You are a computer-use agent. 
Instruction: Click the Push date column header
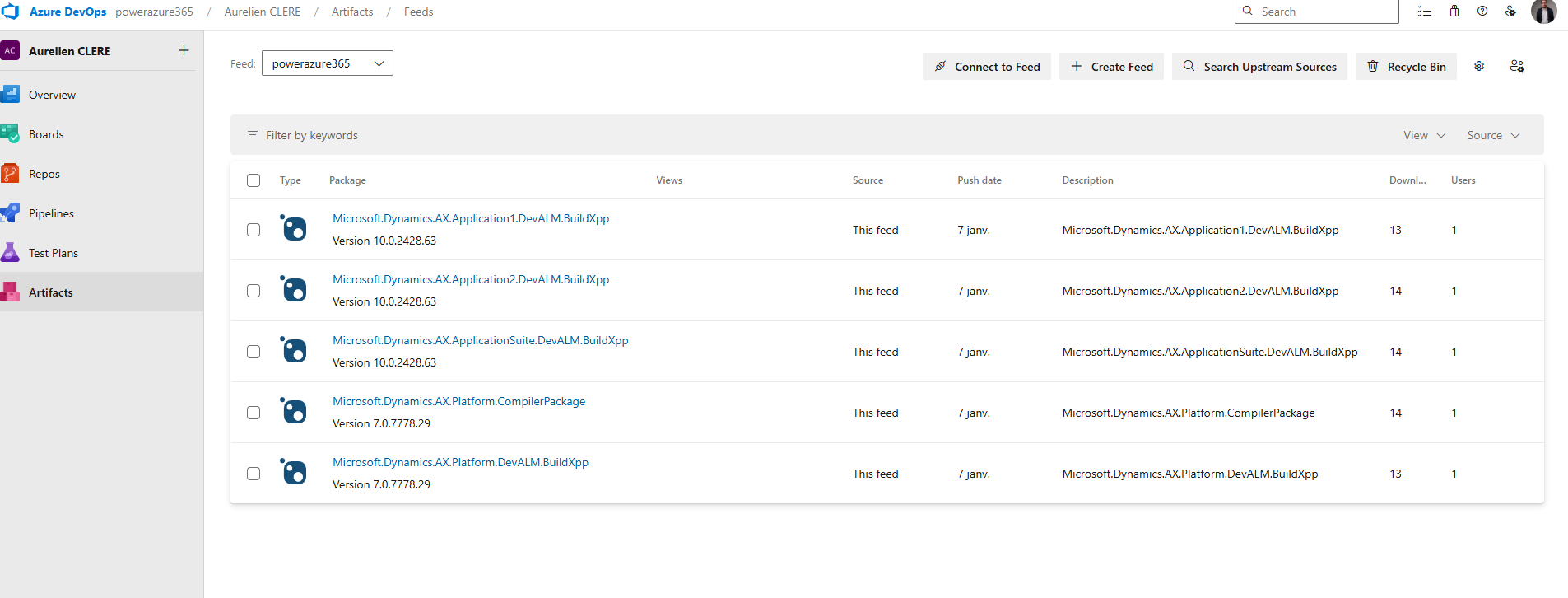click(979, 180)
